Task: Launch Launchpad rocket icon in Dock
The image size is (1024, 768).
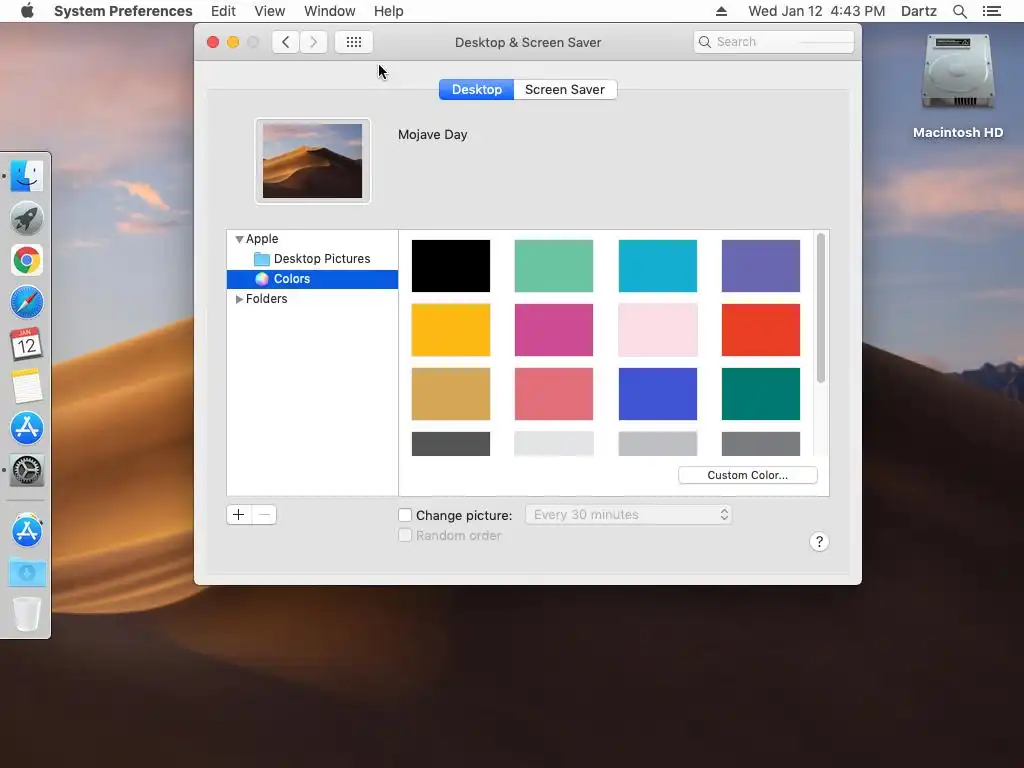Action: coord(27,218)
